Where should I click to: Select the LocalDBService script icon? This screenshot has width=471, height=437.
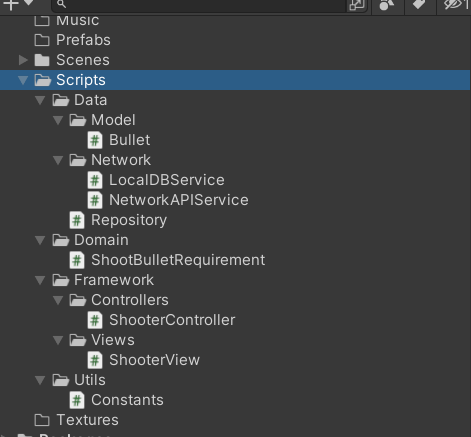tap(95, 180)
